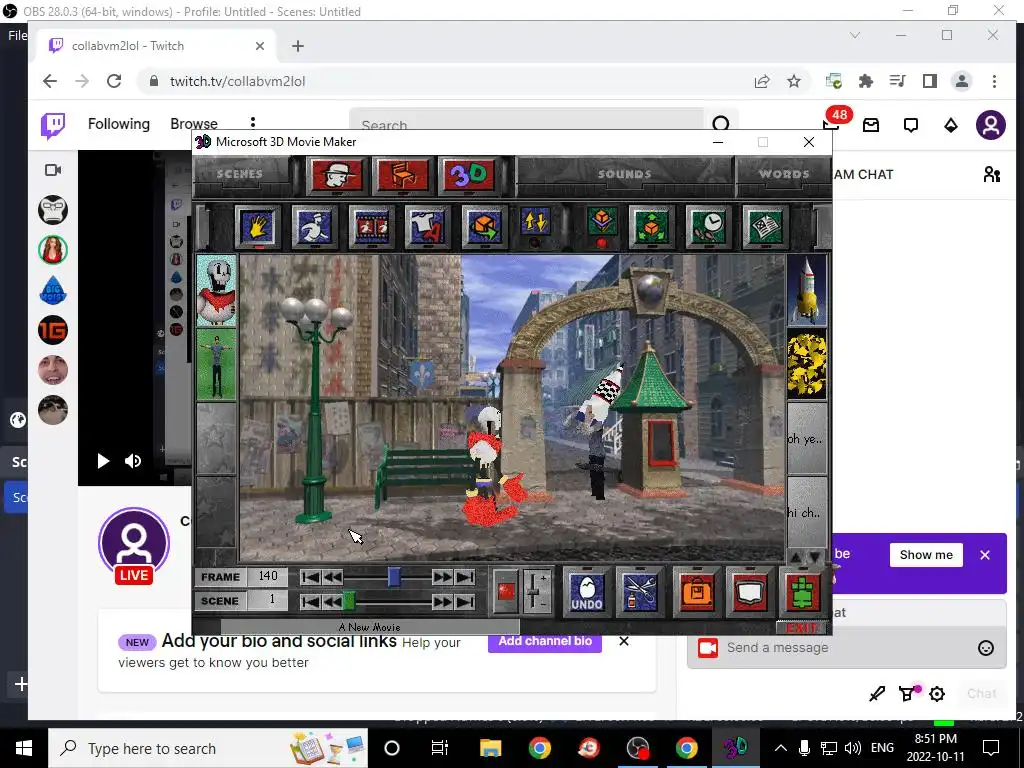This screenshot has height=768, width=1024.
Task: Open the Twitch inbox mail icon
Action: [871, 125]
